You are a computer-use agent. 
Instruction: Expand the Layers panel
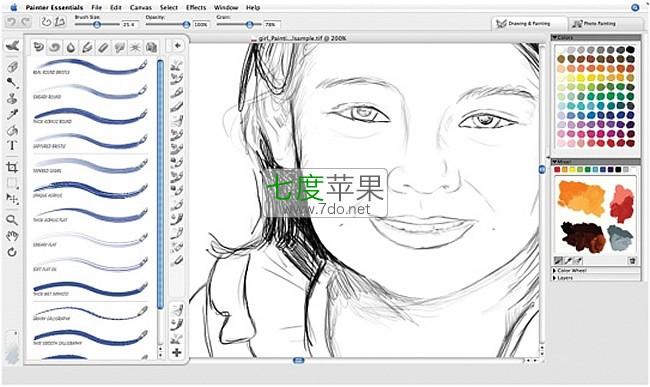click(555, 278)
